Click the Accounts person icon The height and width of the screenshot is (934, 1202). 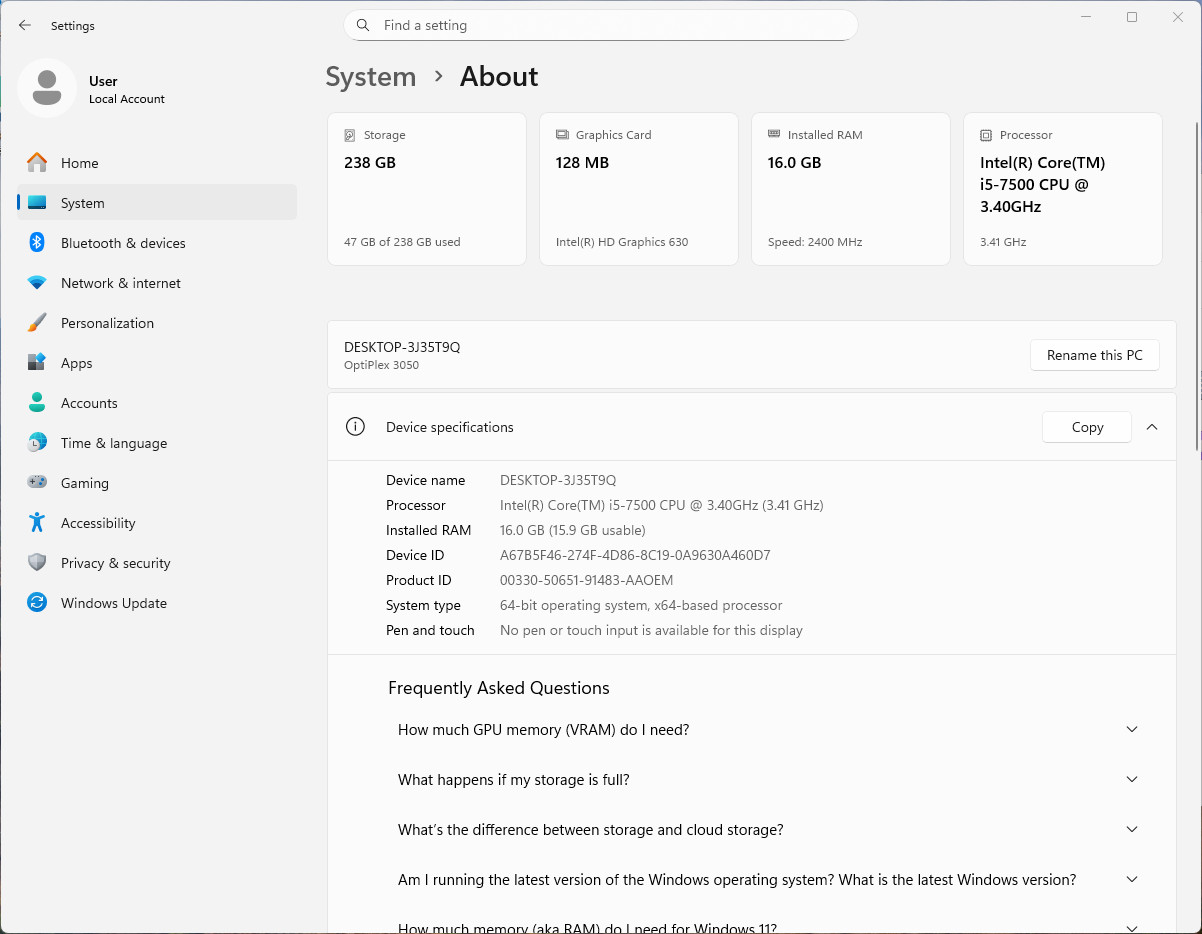[x=37, y=403]
